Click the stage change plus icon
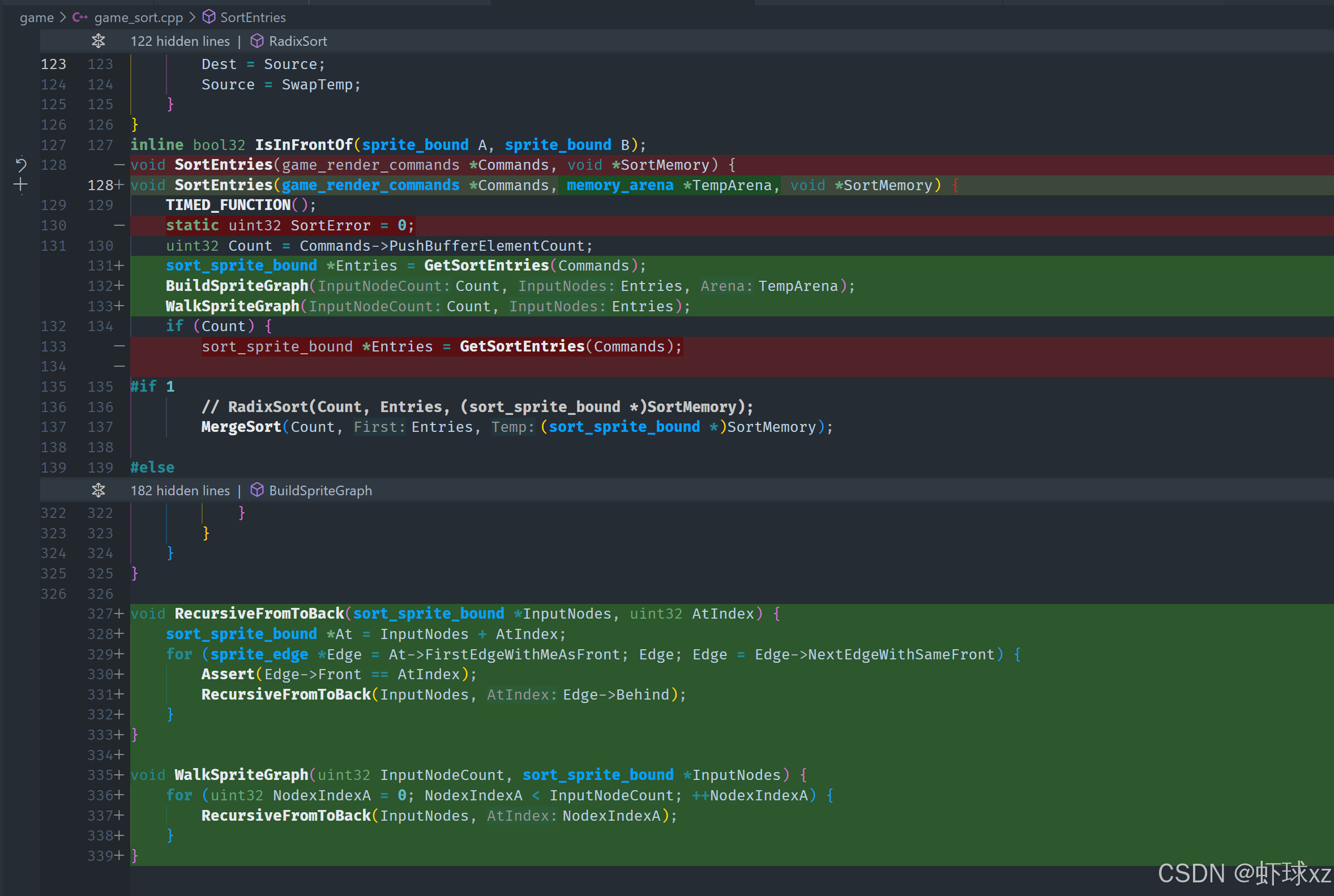The width and height of the screenshot is (1334, 896). click(x=20, y=185)
